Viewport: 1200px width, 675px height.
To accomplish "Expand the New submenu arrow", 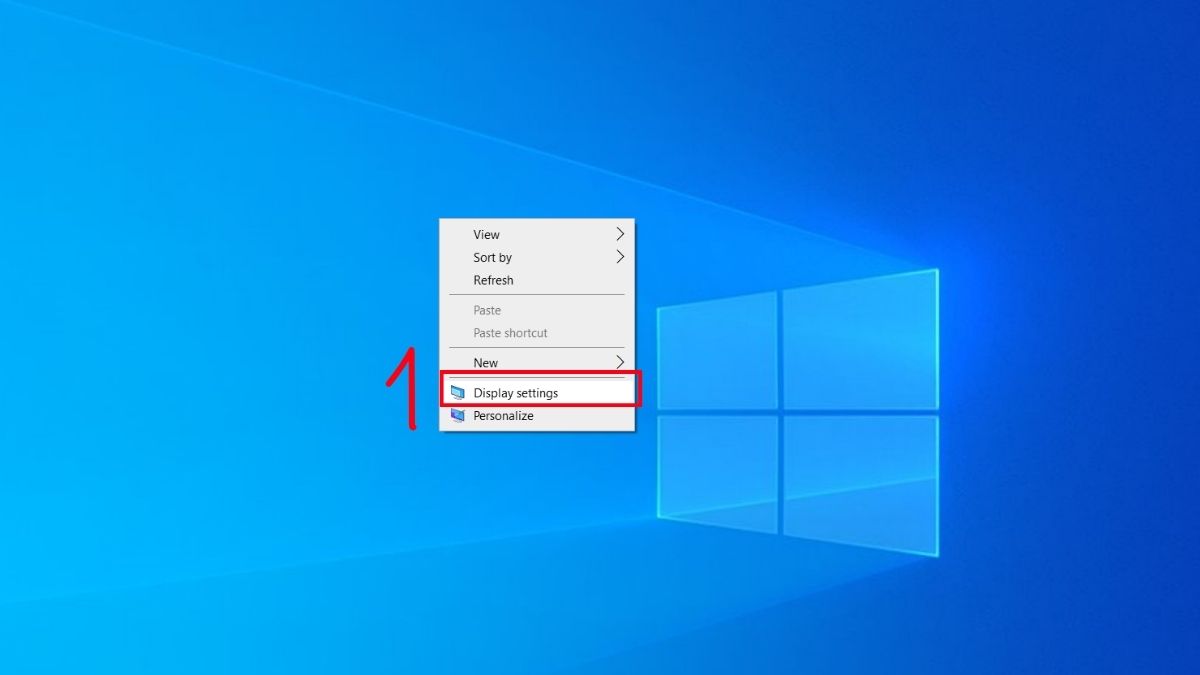I will (x=620, y=362).
